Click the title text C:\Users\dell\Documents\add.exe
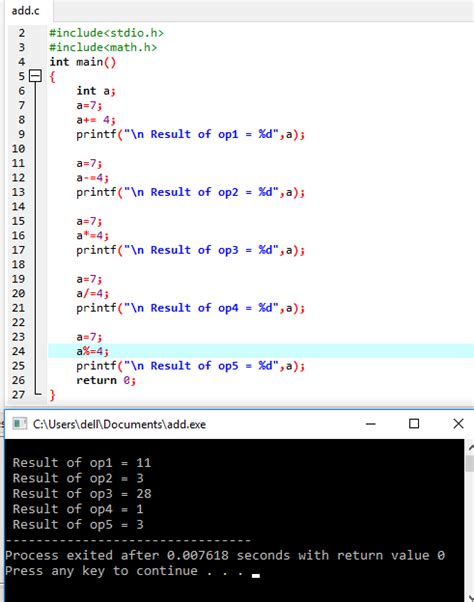474x602 pixels. tap(119, 424)
